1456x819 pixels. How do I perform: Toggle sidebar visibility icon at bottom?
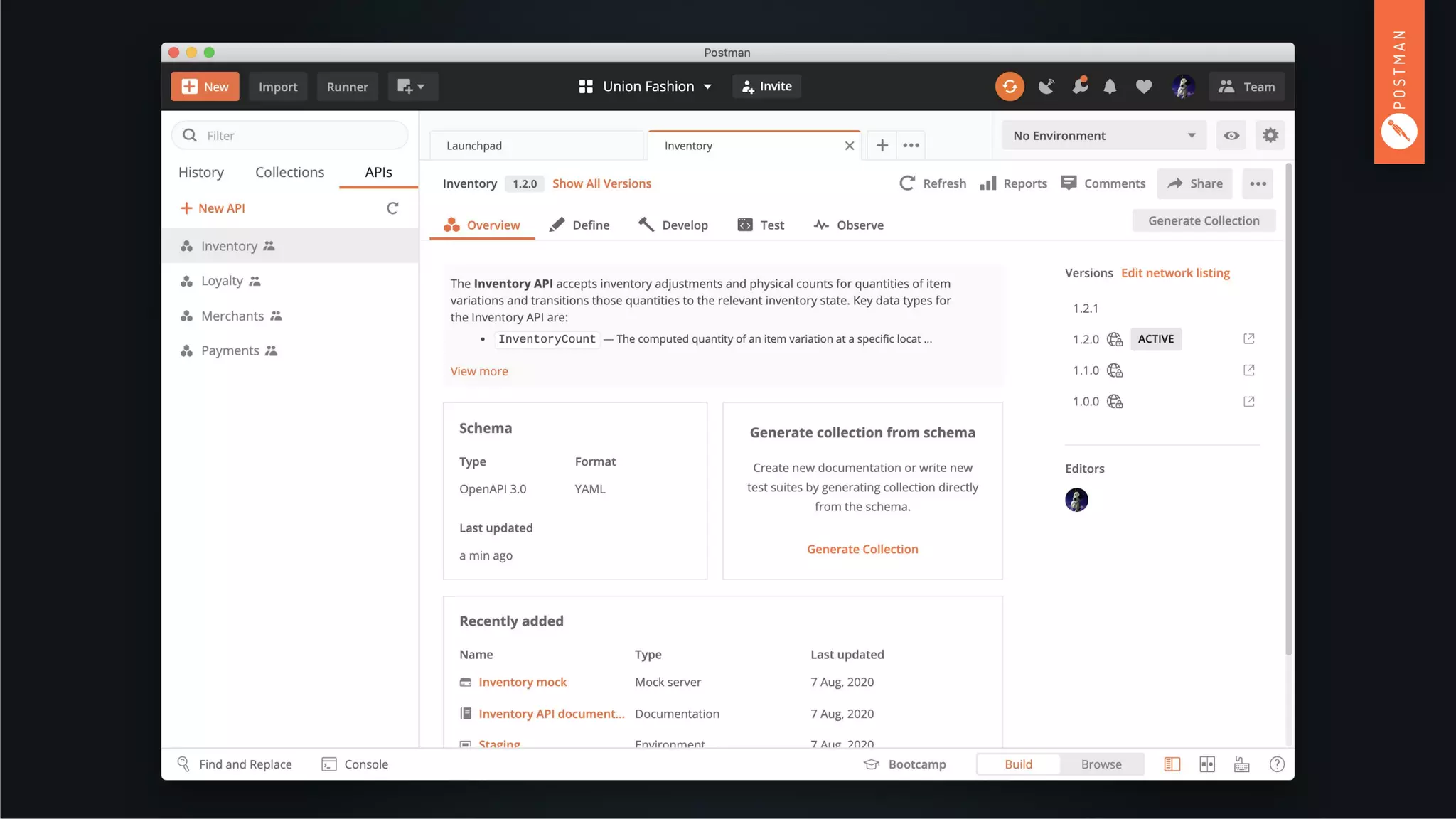[1172, 764]
